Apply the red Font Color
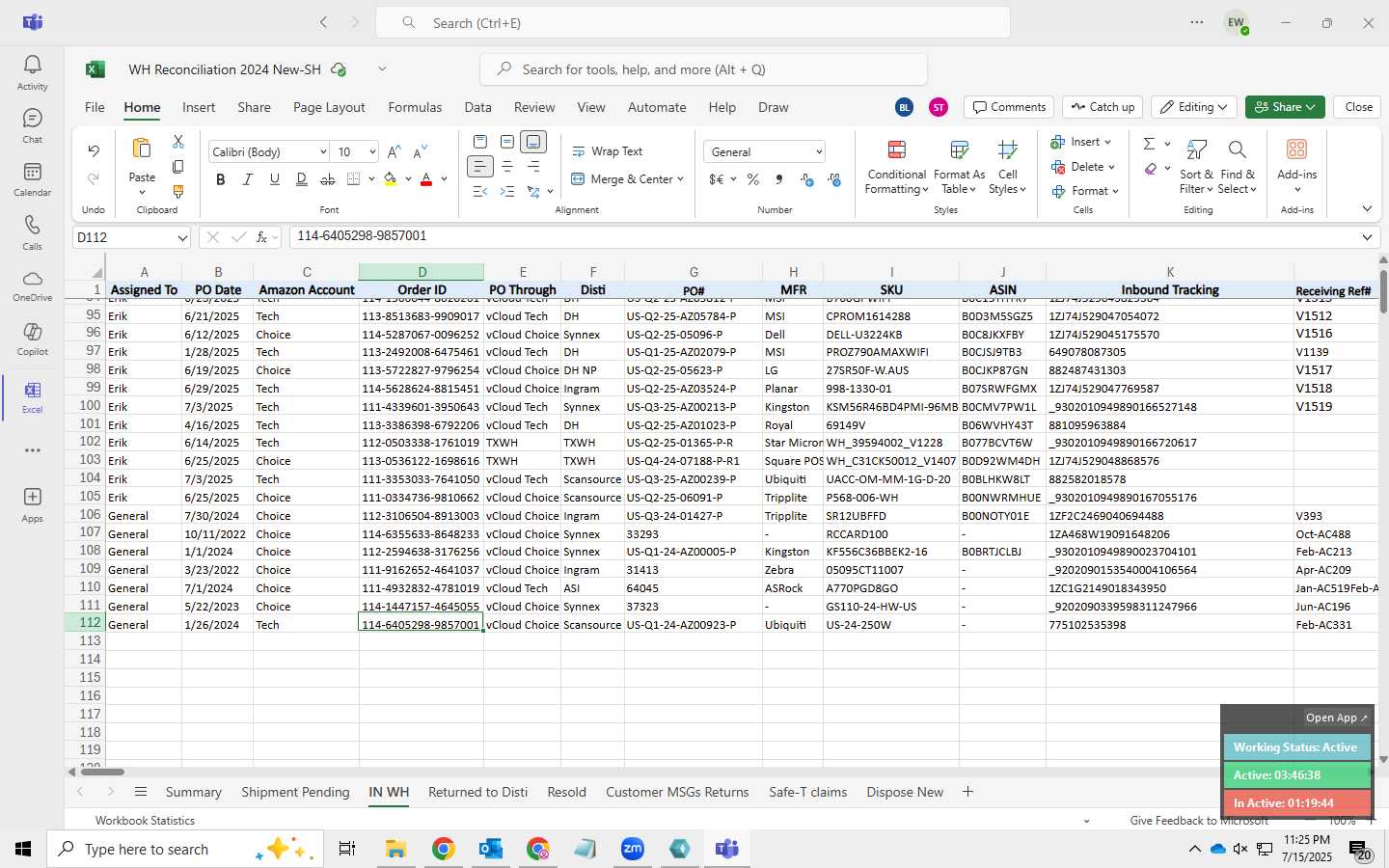The height and width of the screenshot is (868, 1389). pyautogui.click(x=426, y=179)
